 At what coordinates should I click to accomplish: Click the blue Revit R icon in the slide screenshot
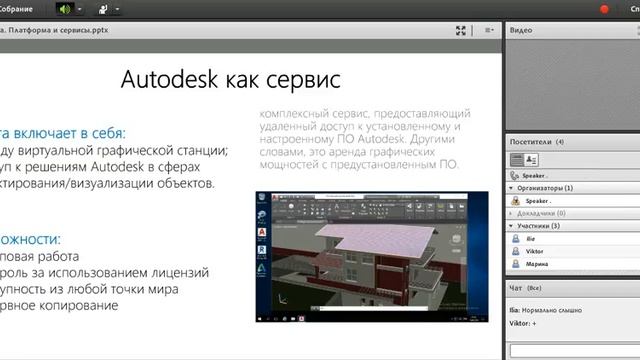point(262,250)
